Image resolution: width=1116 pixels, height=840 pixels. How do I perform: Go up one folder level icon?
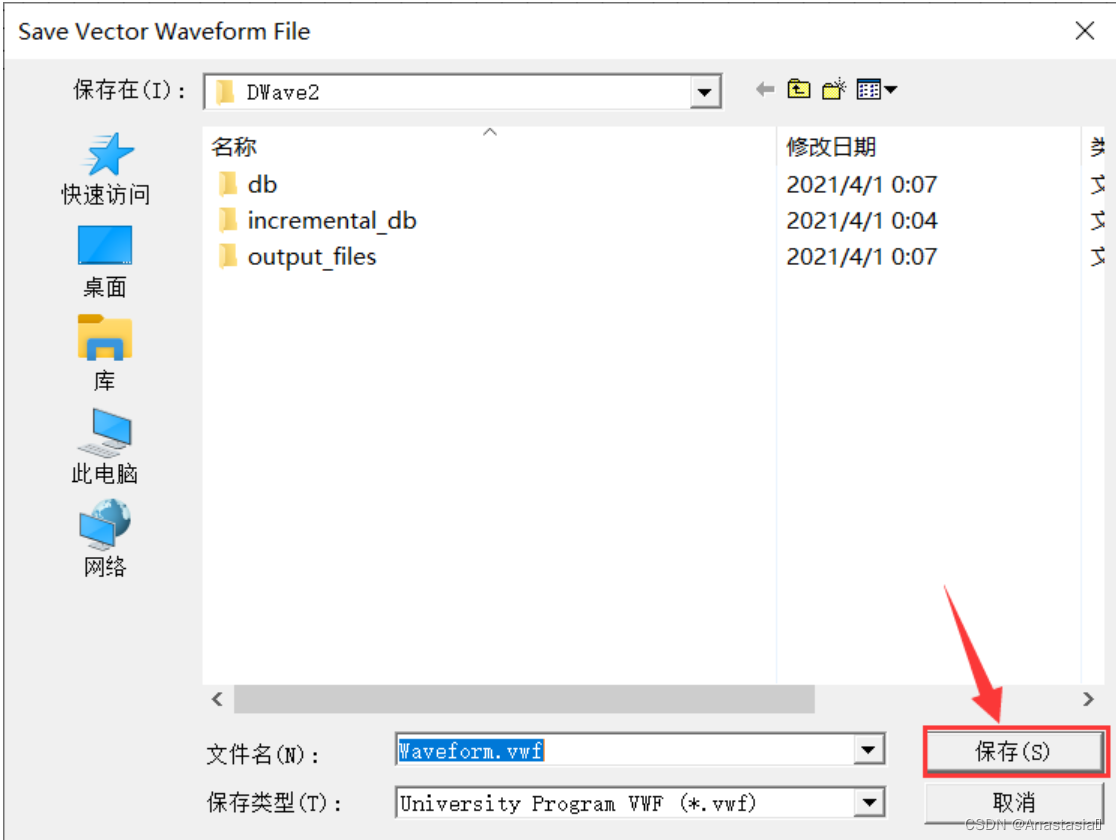tap(799, 90)
